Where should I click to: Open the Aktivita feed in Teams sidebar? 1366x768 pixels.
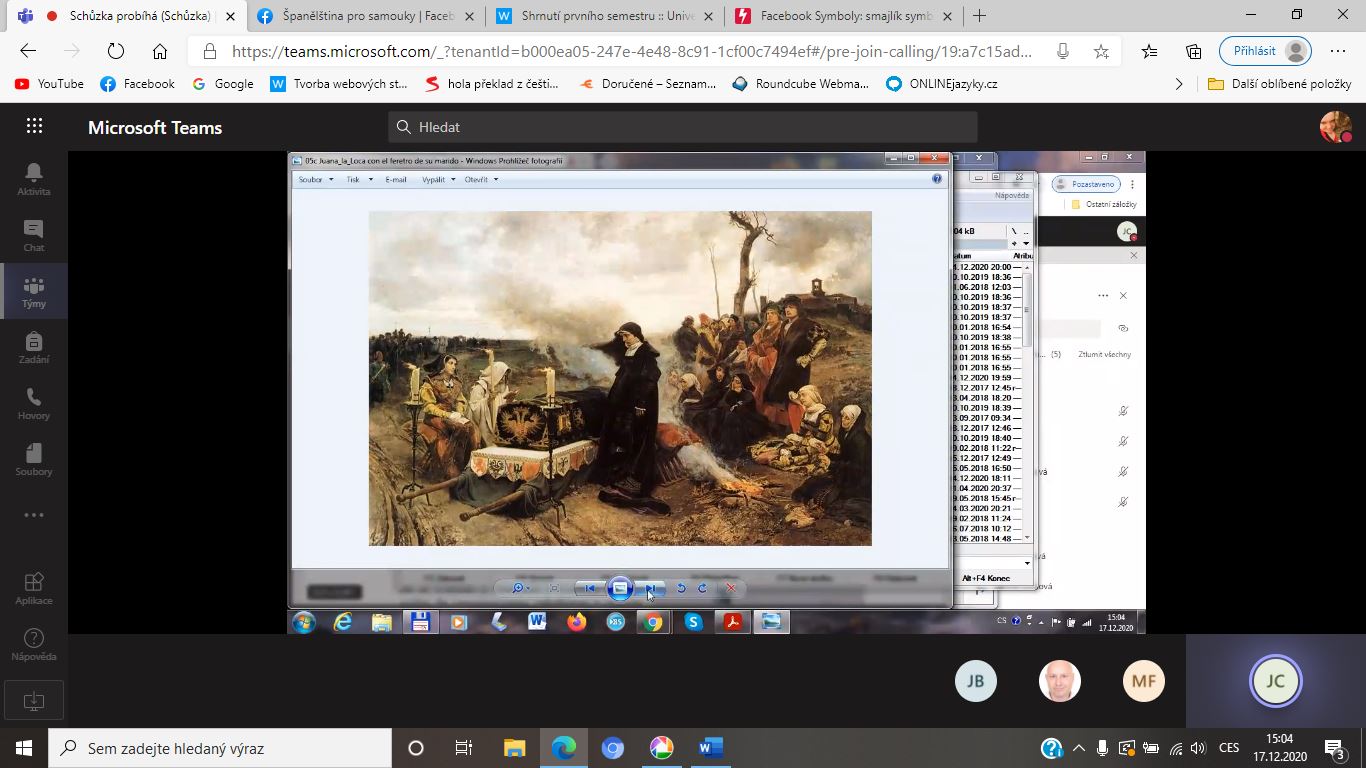pos(34,179)
